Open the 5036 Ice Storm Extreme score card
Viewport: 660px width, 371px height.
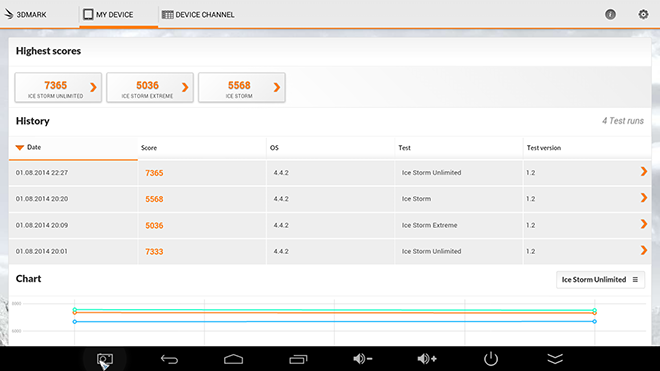click(150, 88)
